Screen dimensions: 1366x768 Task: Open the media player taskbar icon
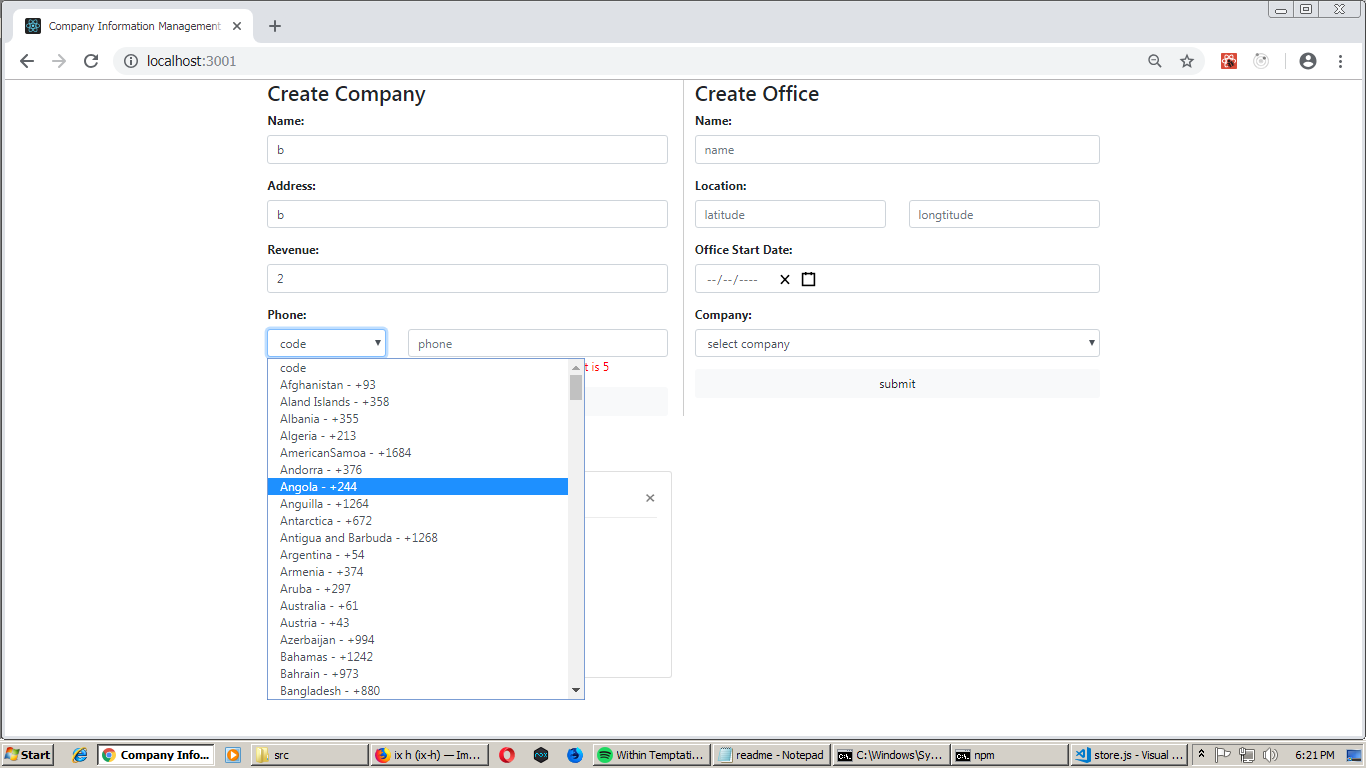pyautogui.click(x=233, y=755)
